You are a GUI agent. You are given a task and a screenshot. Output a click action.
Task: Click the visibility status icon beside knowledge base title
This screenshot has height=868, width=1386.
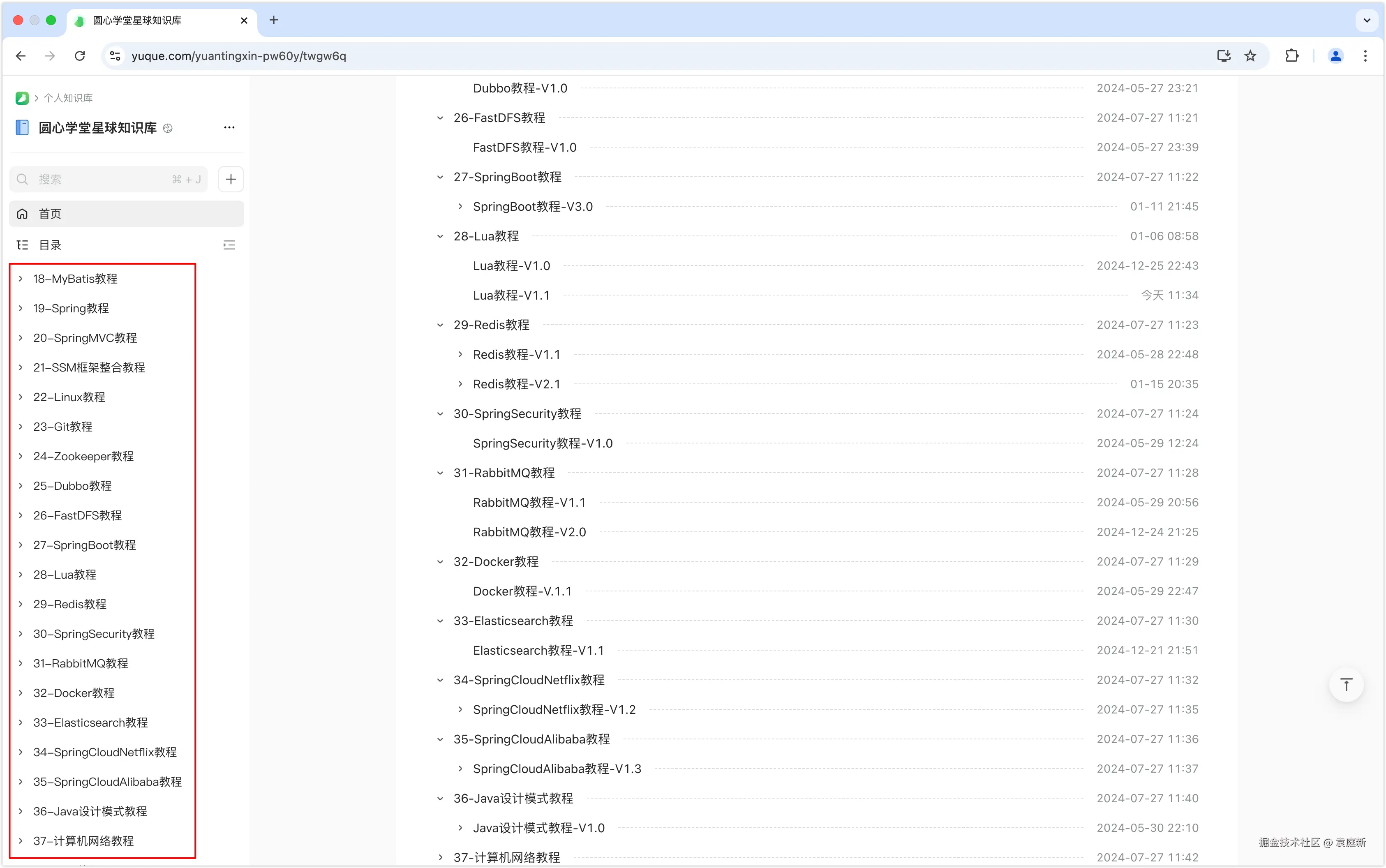pyautogui.click(x=168, y=128)
